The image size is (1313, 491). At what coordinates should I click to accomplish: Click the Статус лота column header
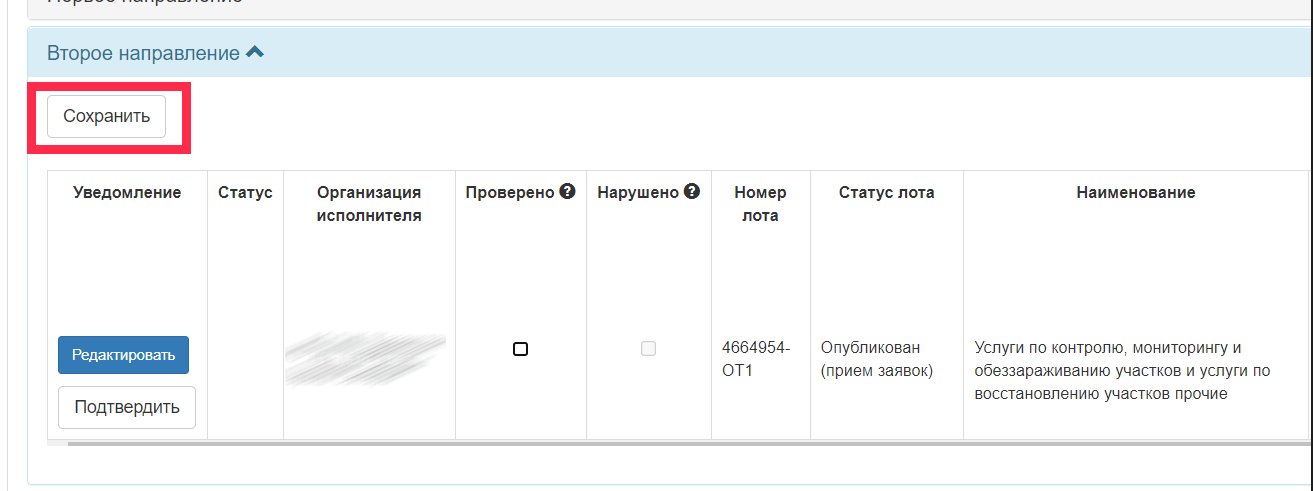[886, 193]
